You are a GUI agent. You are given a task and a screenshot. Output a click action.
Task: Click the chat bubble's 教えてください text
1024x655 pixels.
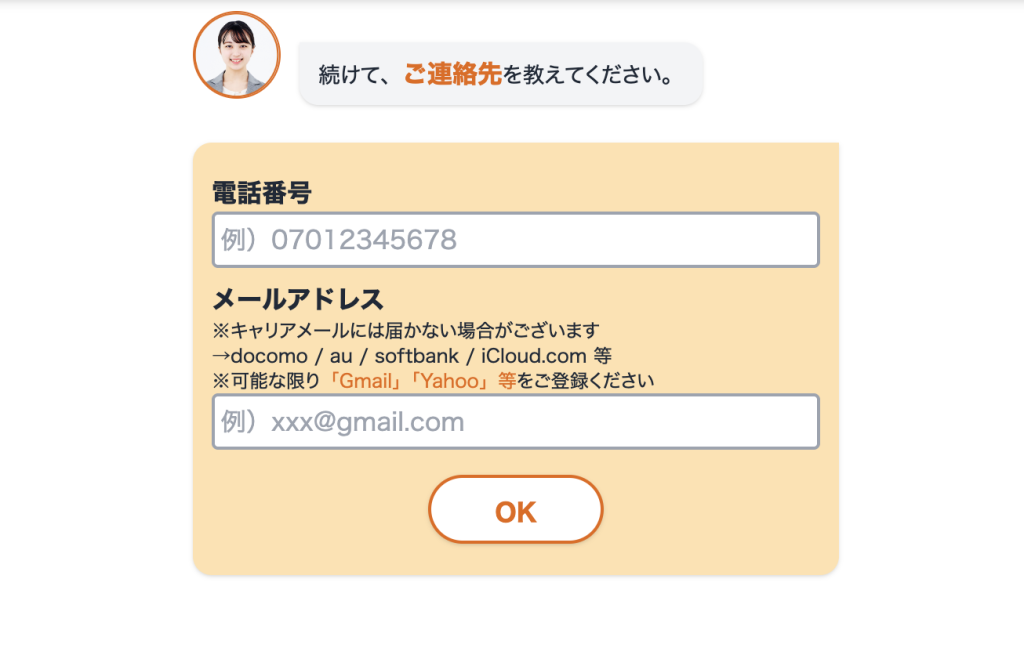point(596,75)
